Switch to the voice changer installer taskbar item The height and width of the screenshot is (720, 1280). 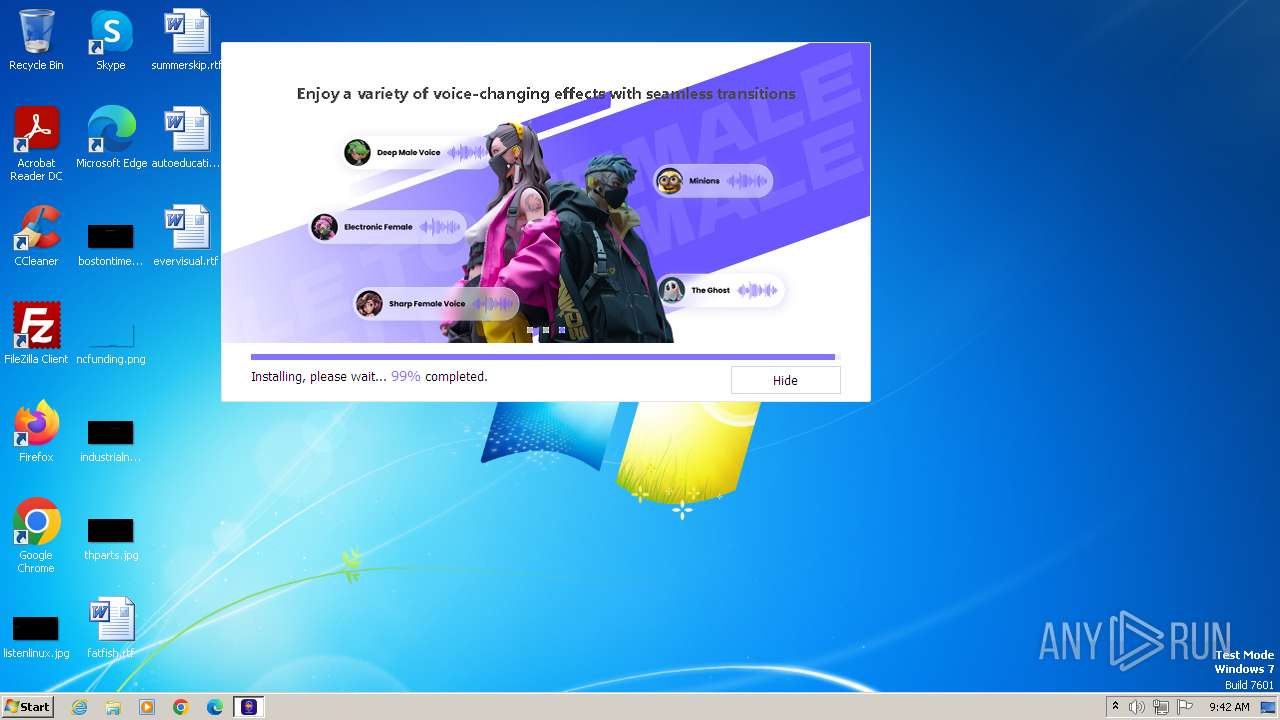(x=249, y=707)
